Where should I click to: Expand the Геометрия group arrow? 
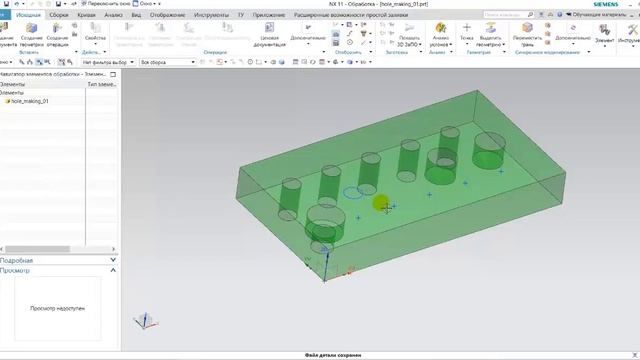tap(504, 52)
